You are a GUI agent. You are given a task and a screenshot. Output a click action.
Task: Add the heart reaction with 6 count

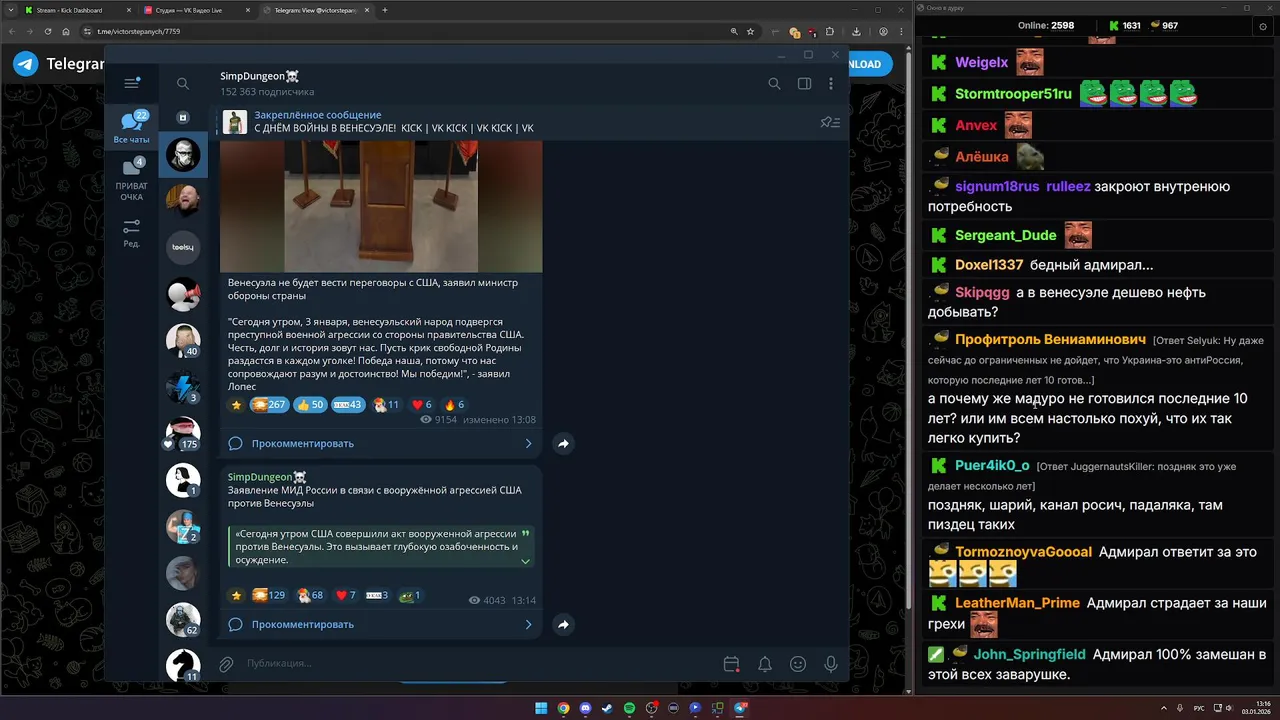tap(422, 405)
